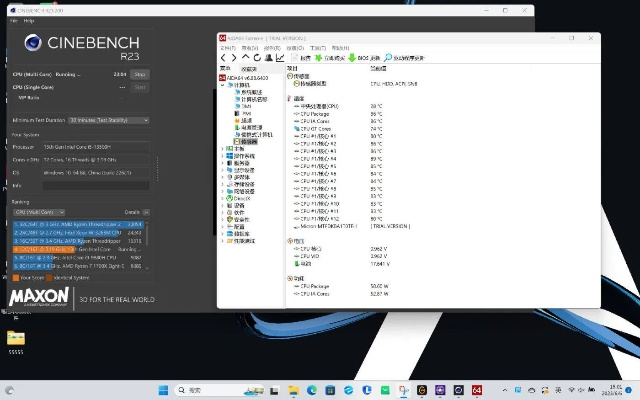
Task: Click the AIDA64 Back navigation arrow
Action: point(223,58)
